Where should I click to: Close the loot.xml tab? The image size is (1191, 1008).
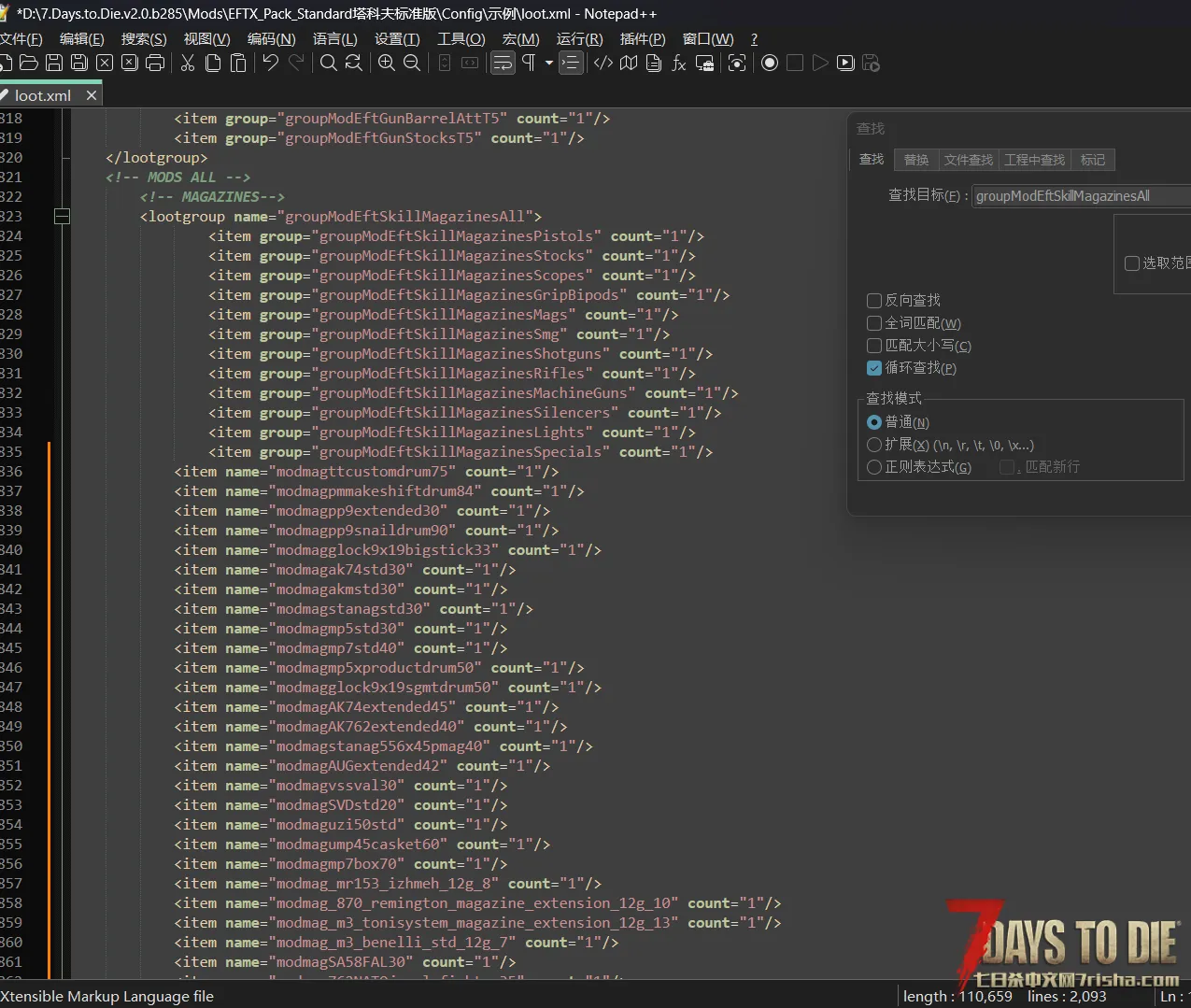tap(92, 95)
